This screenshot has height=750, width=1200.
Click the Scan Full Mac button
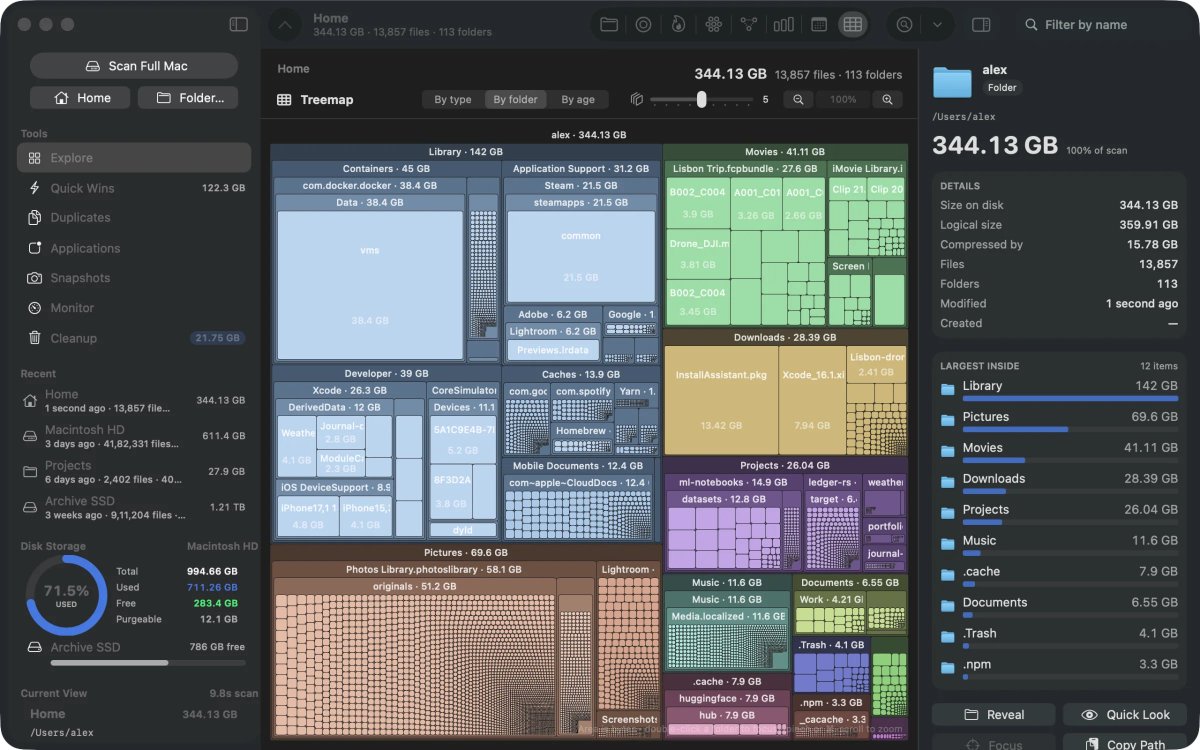(x=134, y=66)
